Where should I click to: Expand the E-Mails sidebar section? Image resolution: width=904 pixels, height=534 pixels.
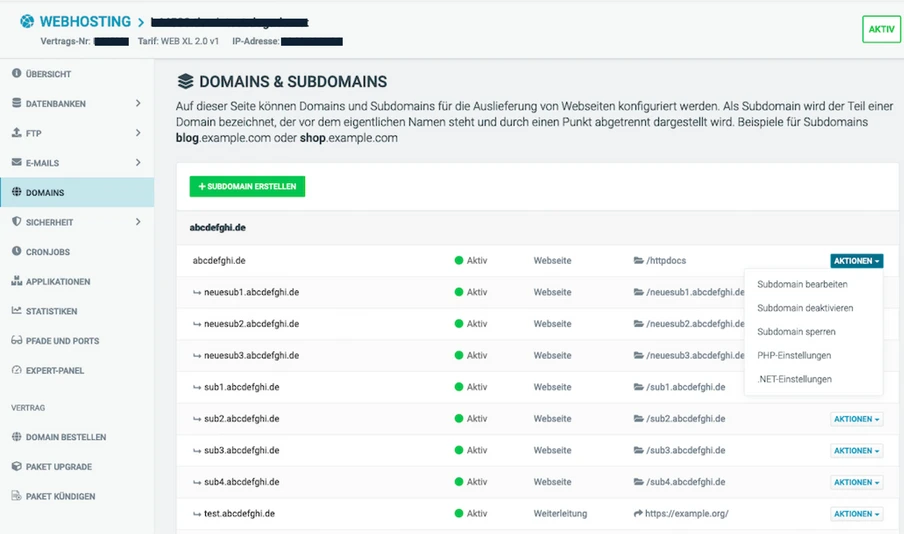click(138, 163)
